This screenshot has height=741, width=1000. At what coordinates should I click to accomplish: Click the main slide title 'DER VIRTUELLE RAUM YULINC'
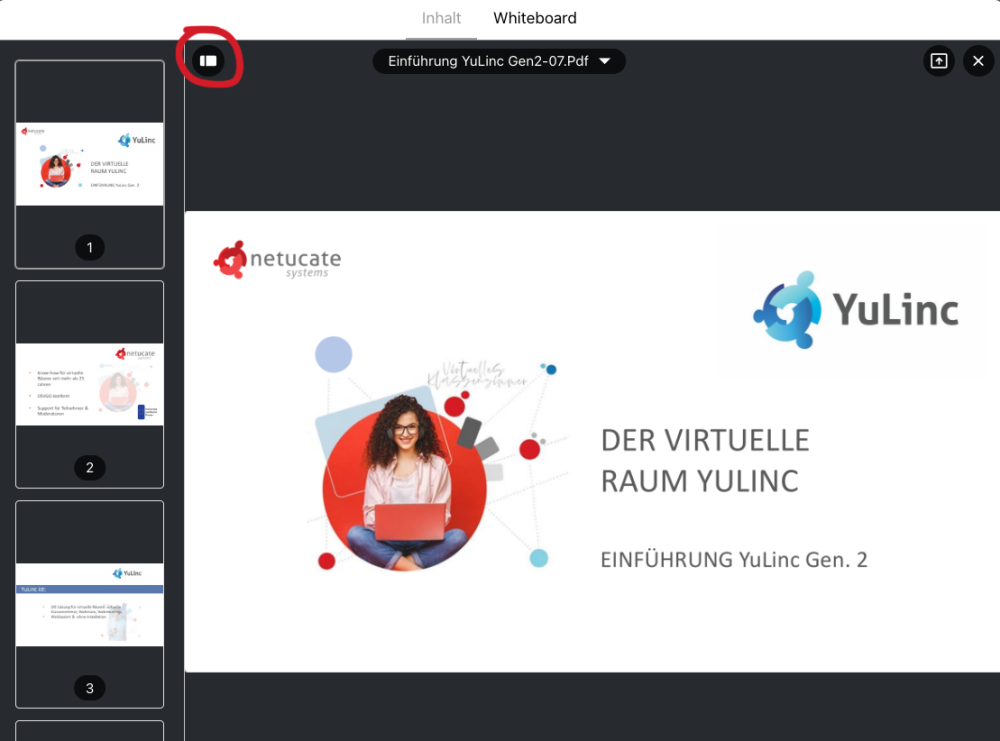pyautogui.click(x=705, y=460)
